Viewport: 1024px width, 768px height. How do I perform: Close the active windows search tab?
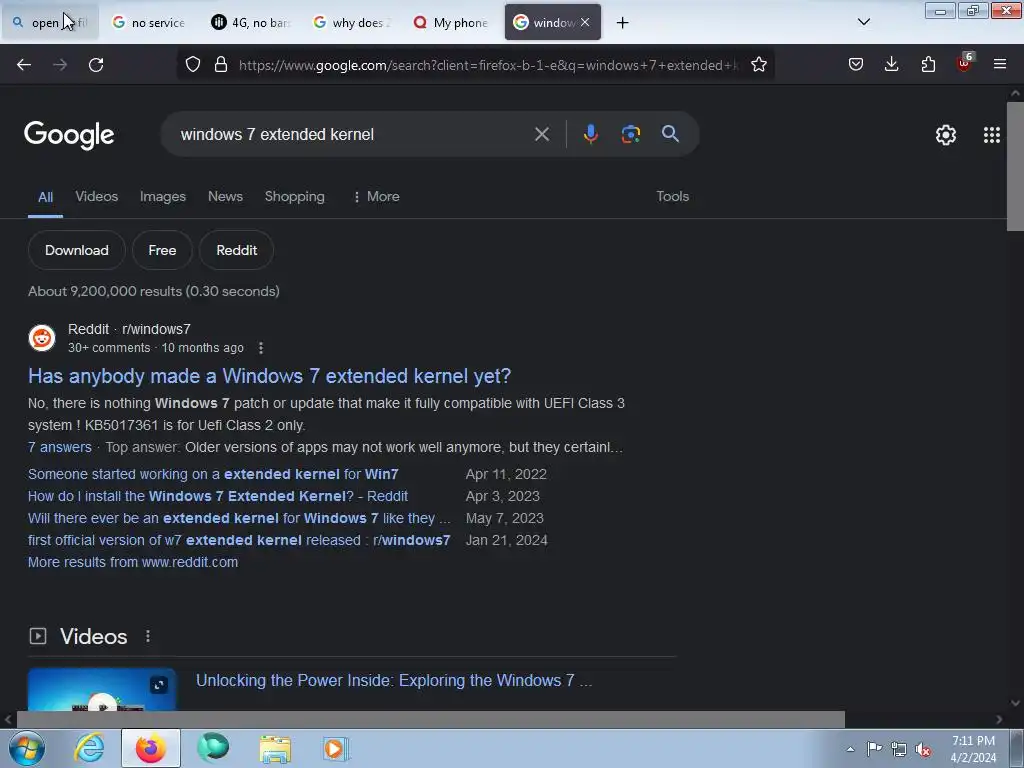[x=585, y=22]
